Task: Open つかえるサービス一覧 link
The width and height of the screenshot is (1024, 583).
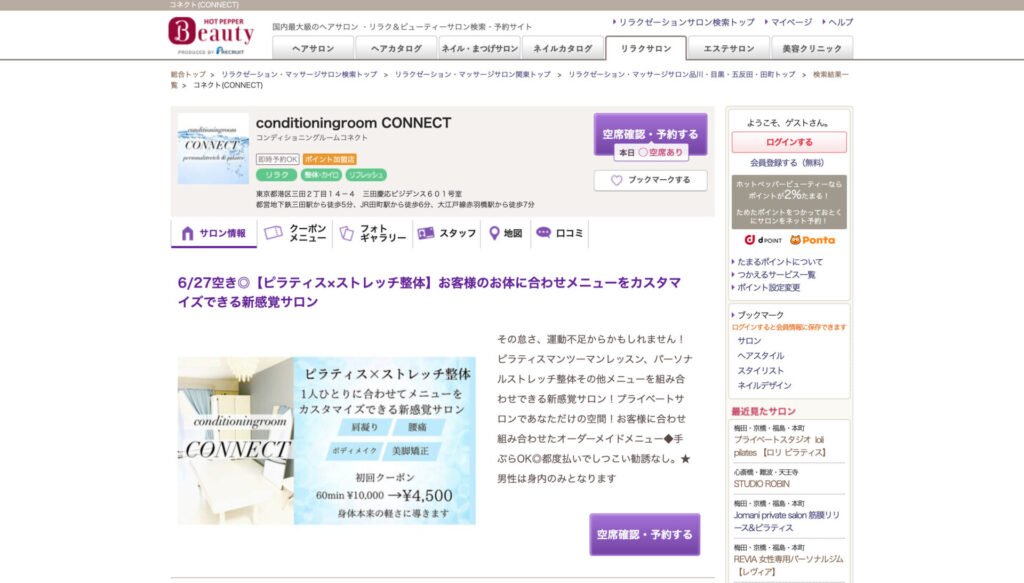Action: [776, 275]
